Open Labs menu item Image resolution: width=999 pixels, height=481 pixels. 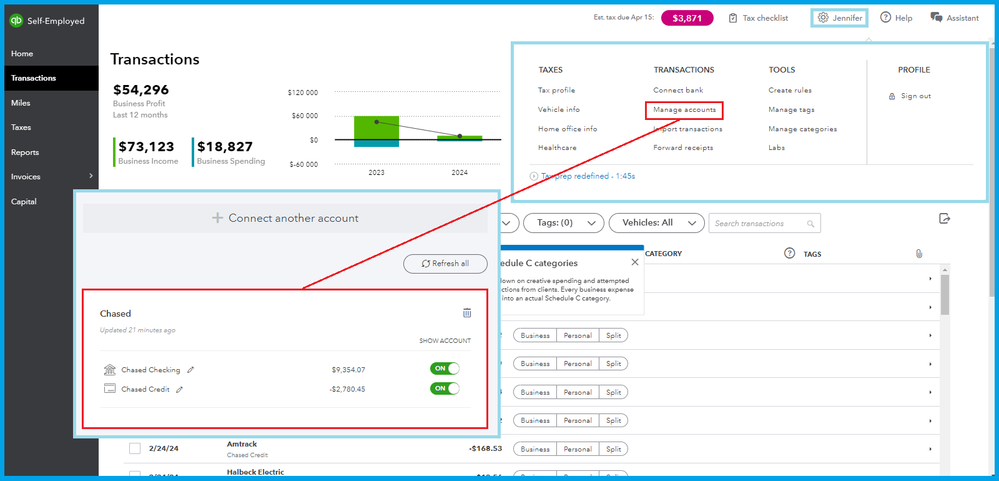click(777, 148)
